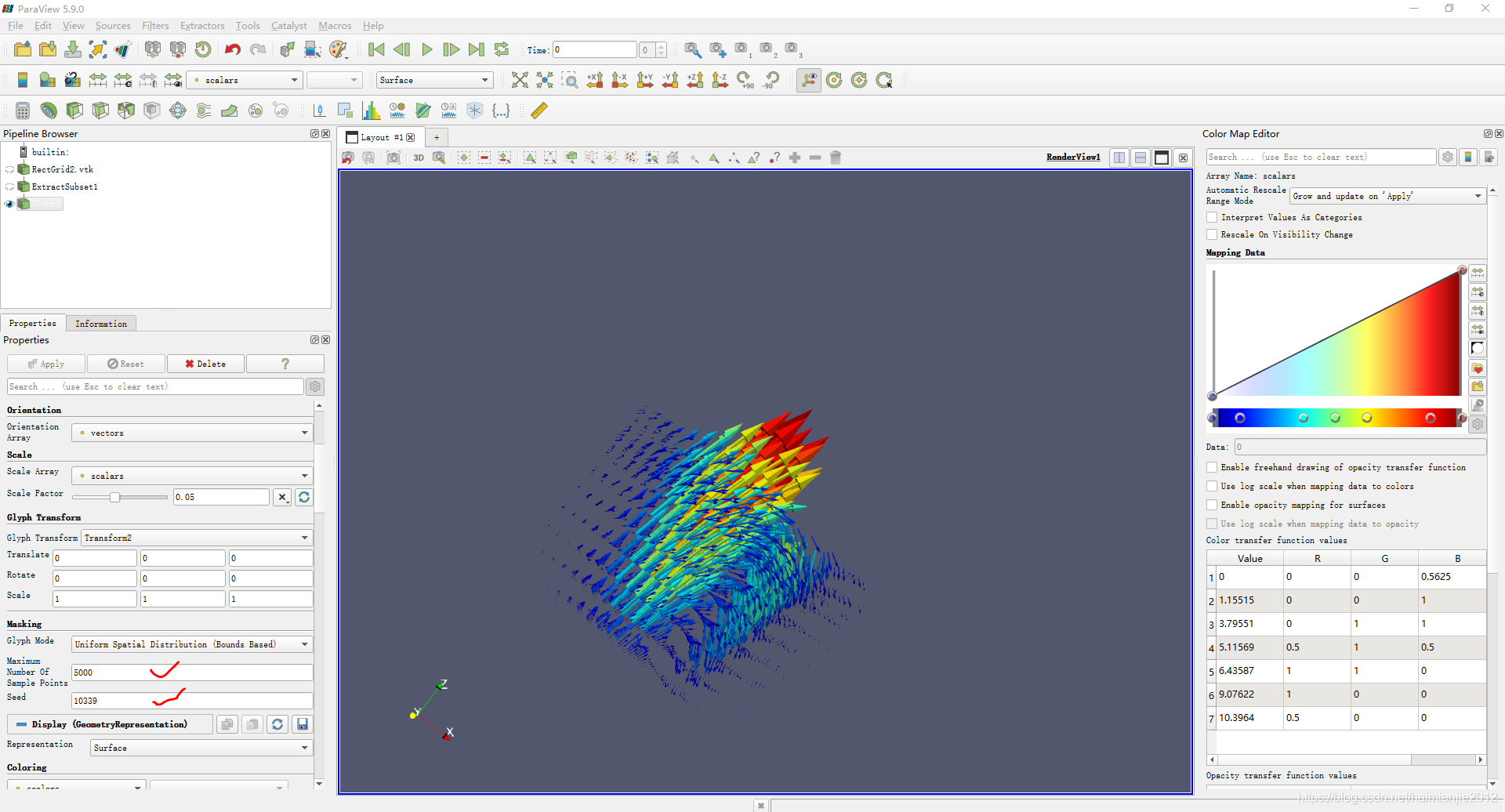Toggle visibility eye of RectGrid2.vtk
Image resolution: width=1505 pixels, height=812 pixels.
9,169
